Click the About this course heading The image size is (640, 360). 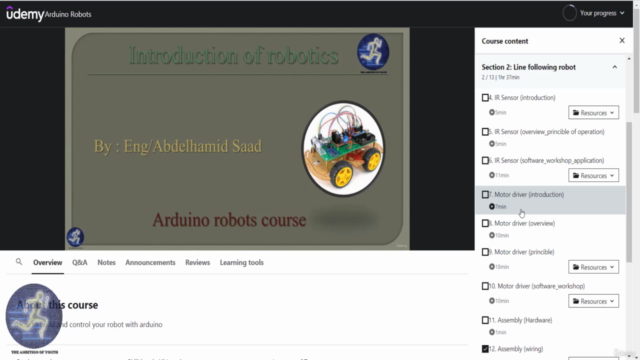(x=57, y=305)
